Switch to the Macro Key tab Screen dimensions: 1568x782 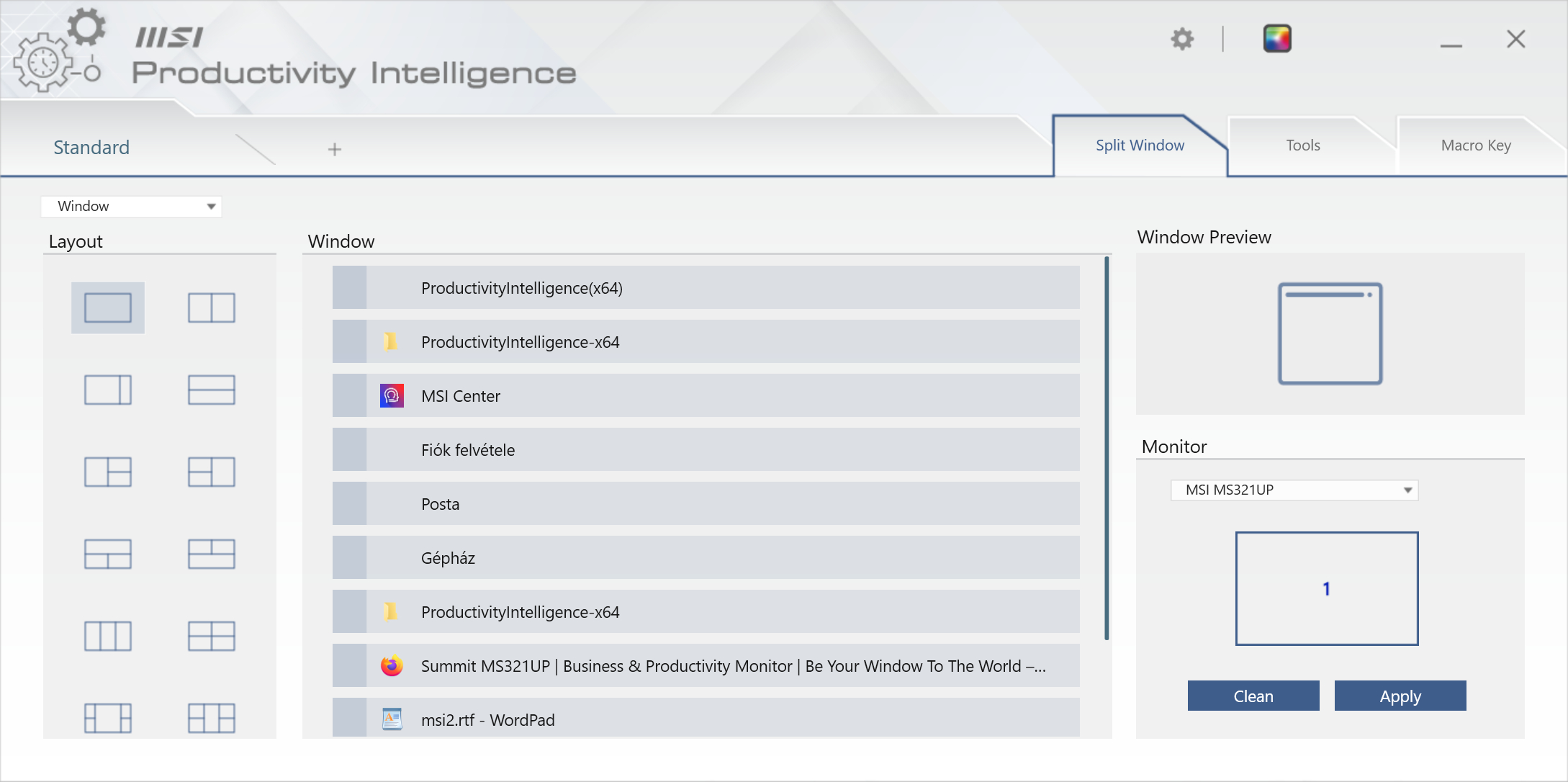tap(1476, 145)
